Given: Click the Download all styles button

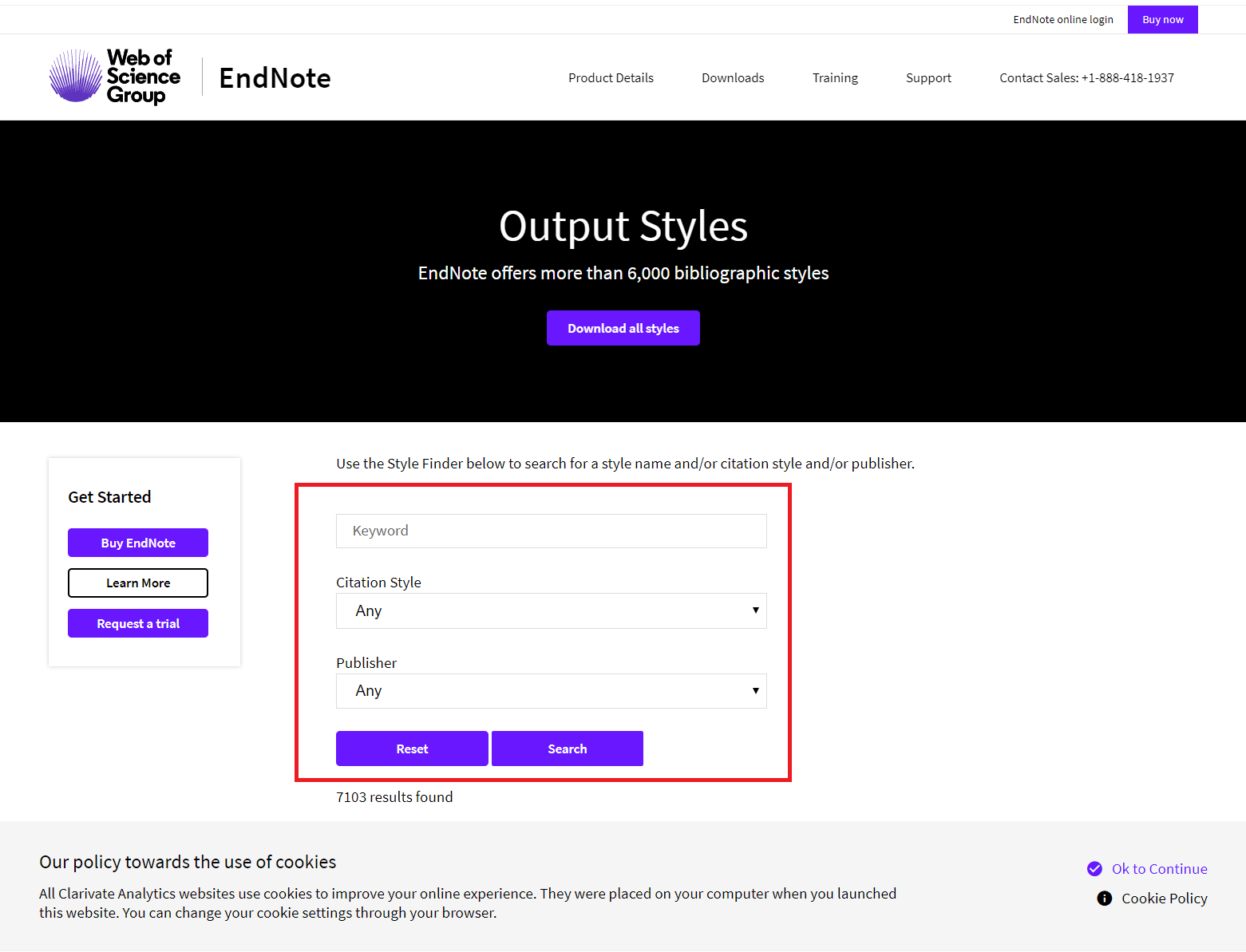Looking at the screenshot, I should click(x=623, y=328).
